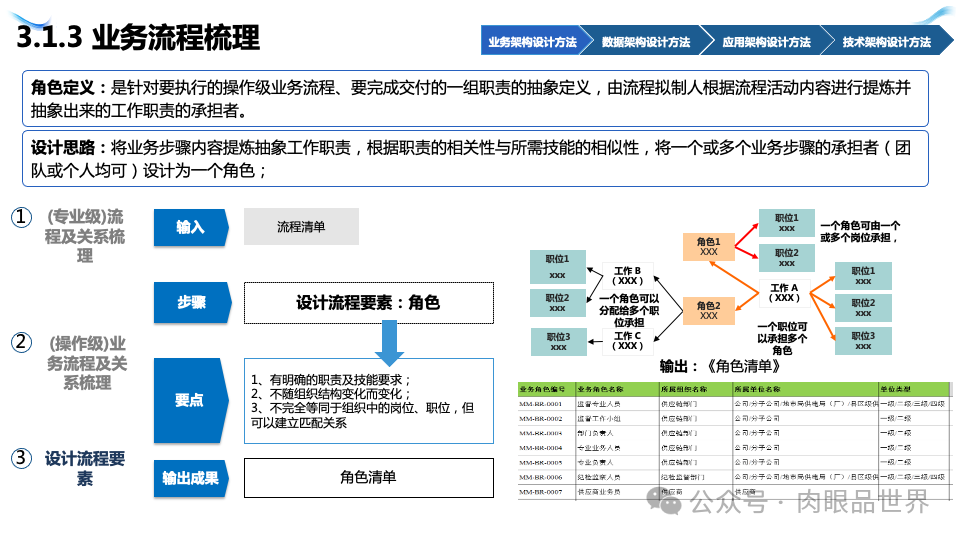Select the 设计思路 description text box
This screenshot has width=960, height=540.
[475, 159]
